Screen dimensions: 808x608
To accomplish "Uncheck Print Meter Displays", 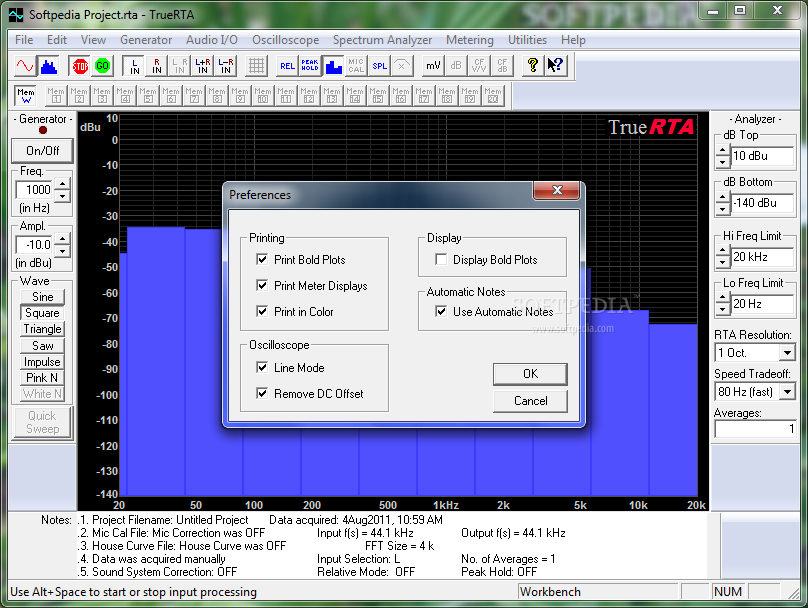I will [x=262, y=285].
